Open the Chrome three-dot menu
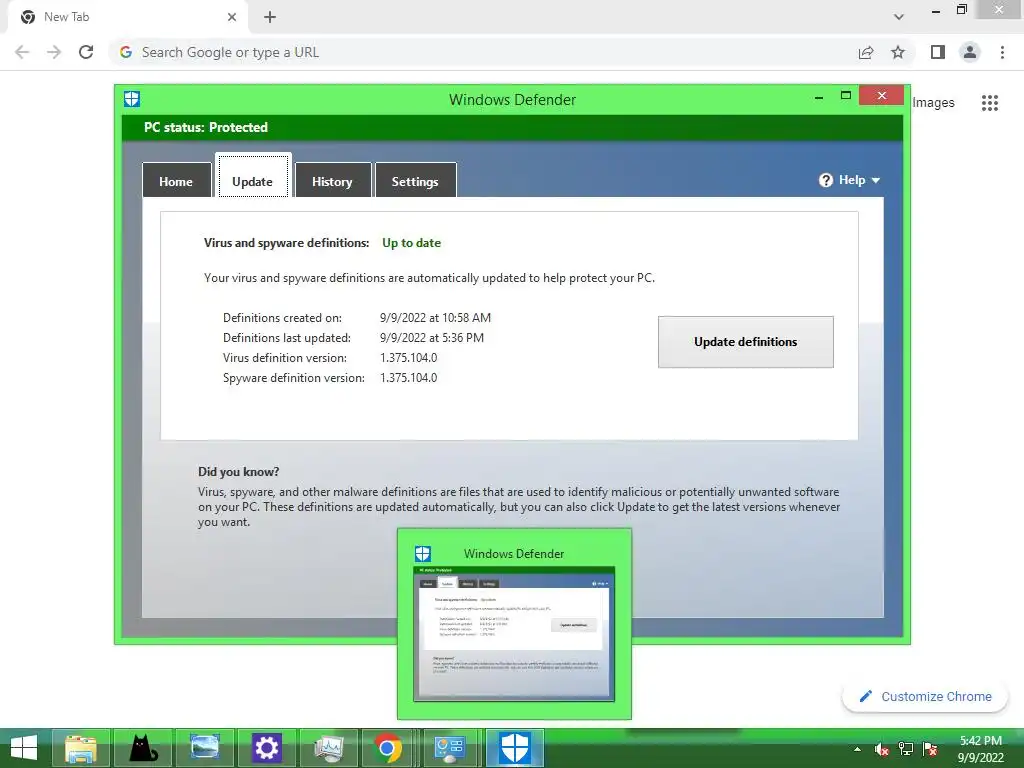The height and width of the screenshot is (768, 1024). 1002,52
